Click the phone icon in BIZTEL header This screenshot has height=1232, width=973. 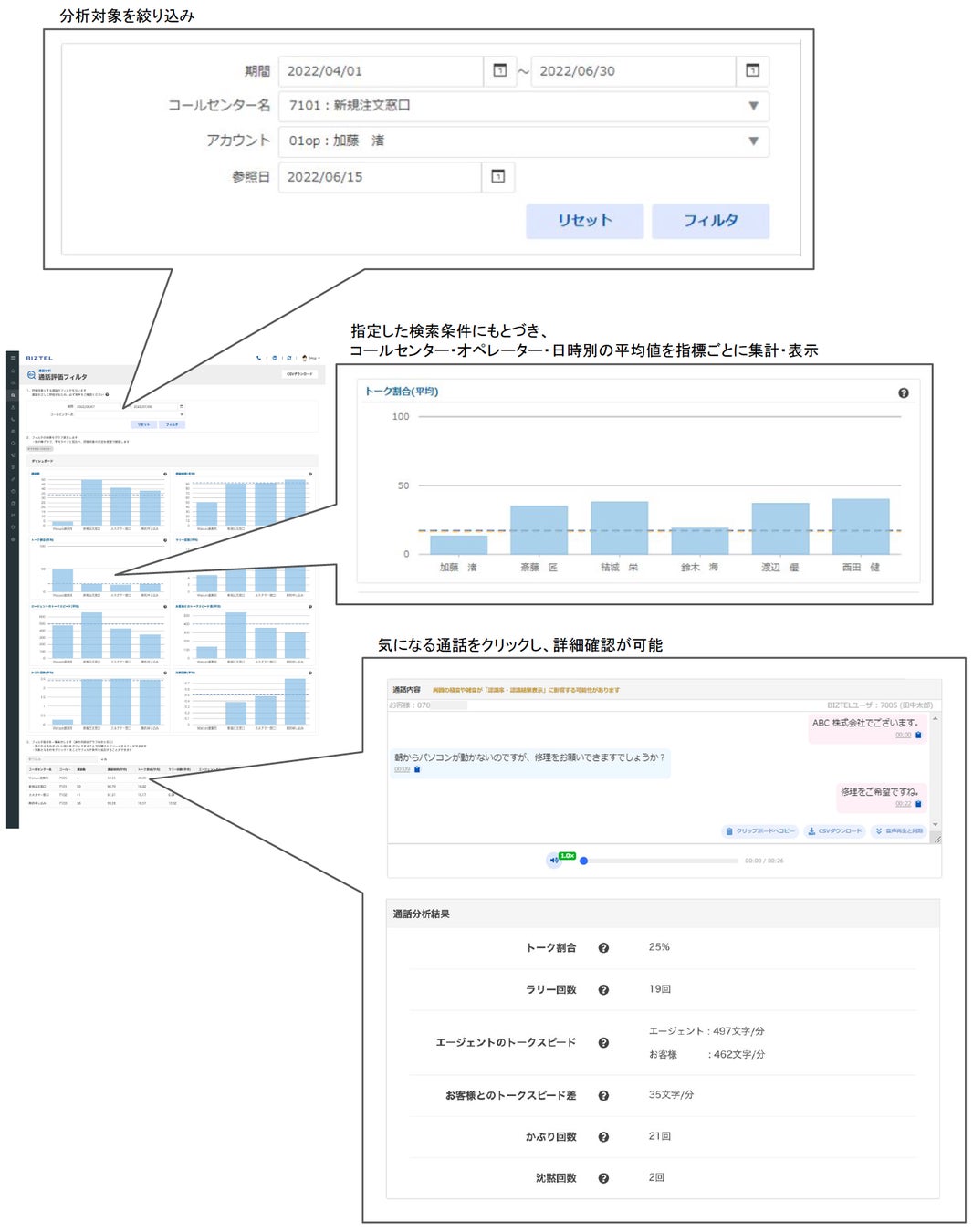258,358
